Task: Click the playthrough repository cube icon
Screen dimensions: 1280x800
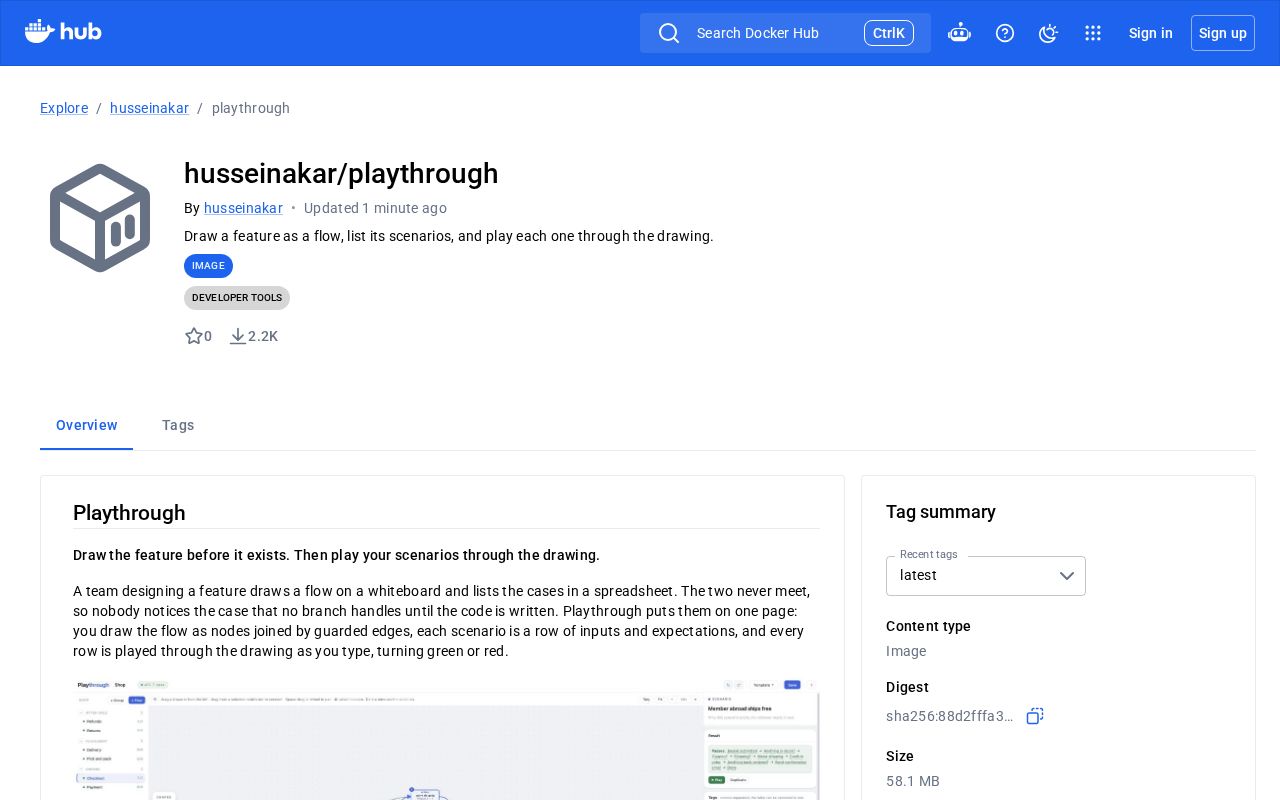Action: pos(100,218)
